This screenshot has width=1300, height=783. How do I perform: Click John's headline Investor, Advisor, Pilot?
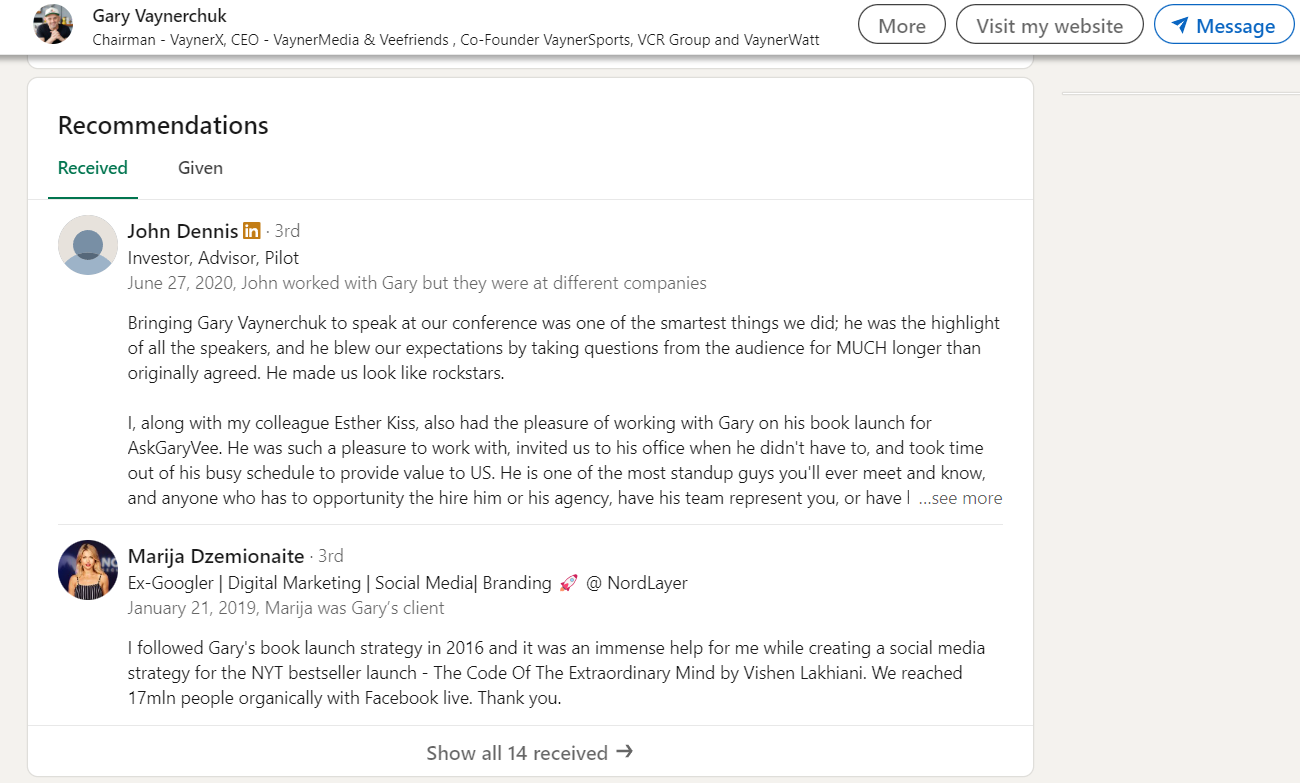[213, 257]
